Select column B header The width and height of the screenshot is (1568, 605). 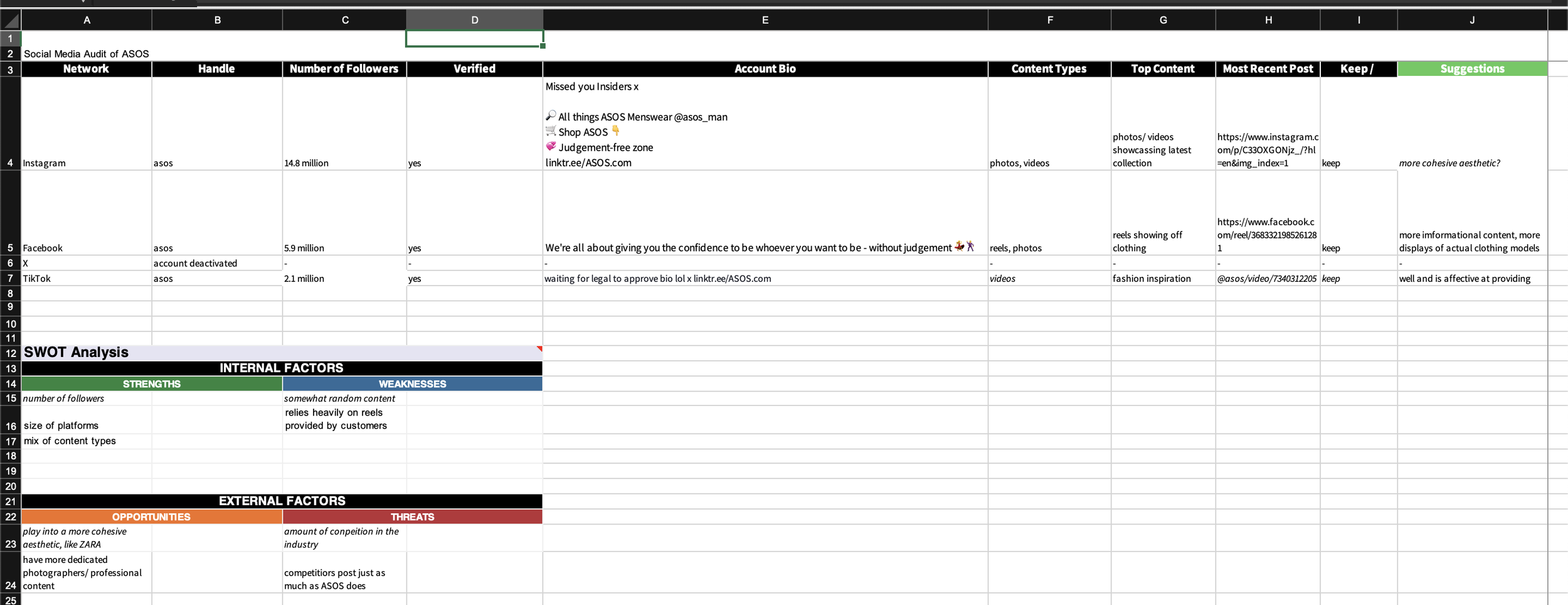coord(217,20)
